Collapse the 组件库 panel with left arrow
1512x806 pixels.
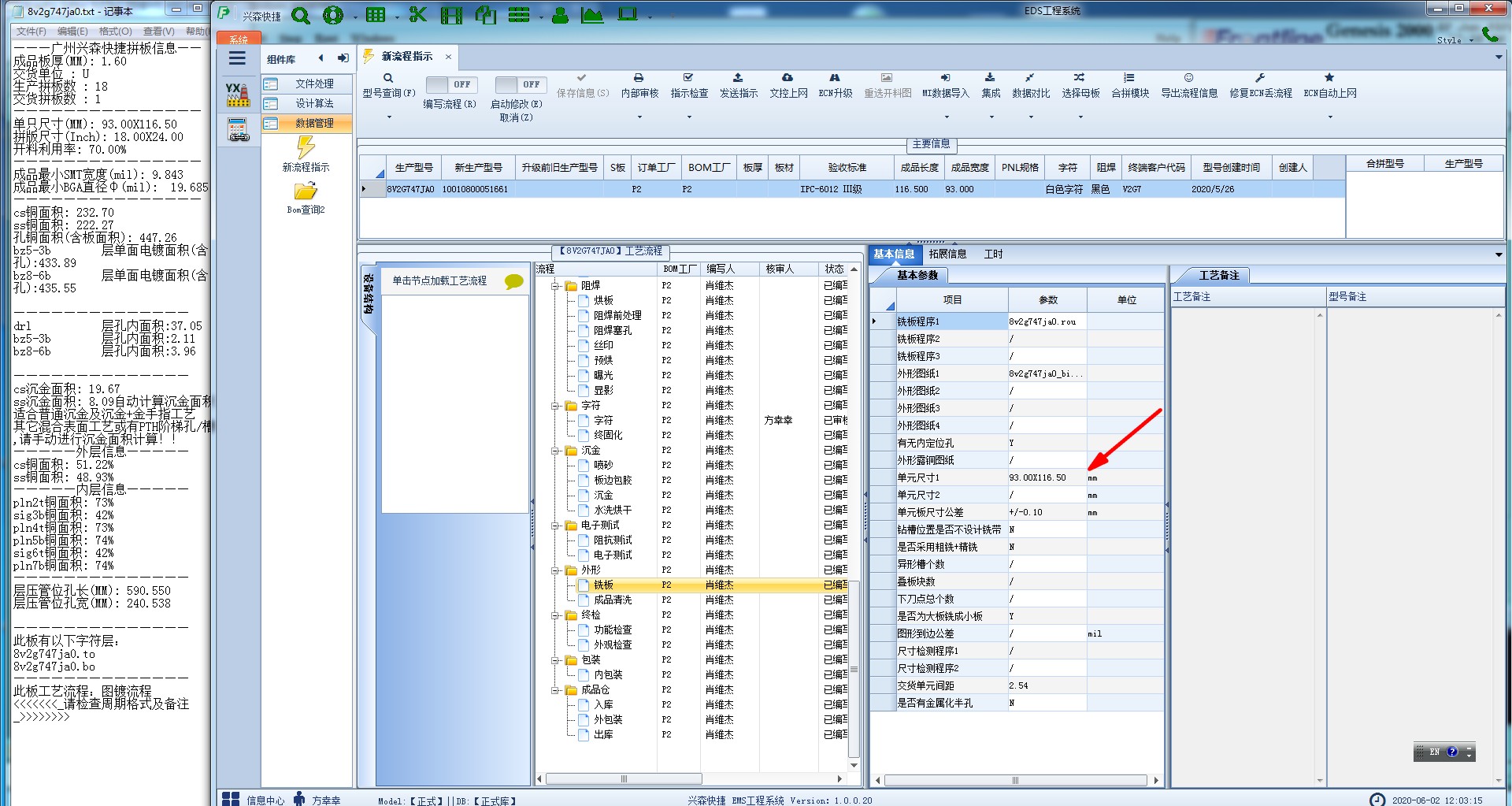tap(321, 58)
